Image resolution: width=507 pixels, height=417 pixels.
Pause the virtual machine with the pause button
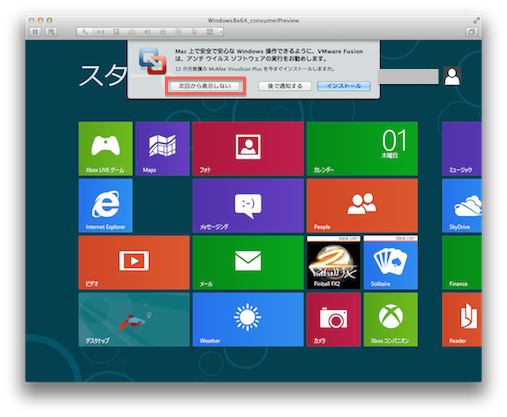(35, 32)
